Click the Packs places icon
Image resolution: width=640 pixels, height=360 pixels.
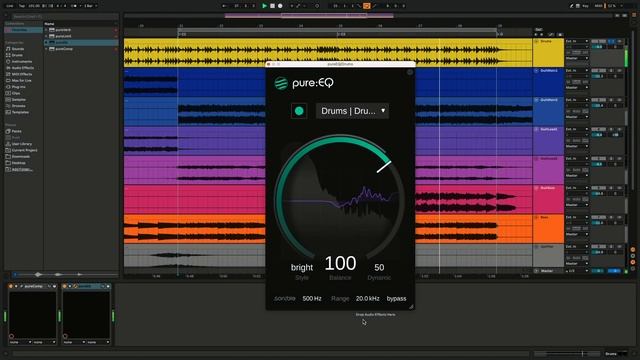coord(8,131)
